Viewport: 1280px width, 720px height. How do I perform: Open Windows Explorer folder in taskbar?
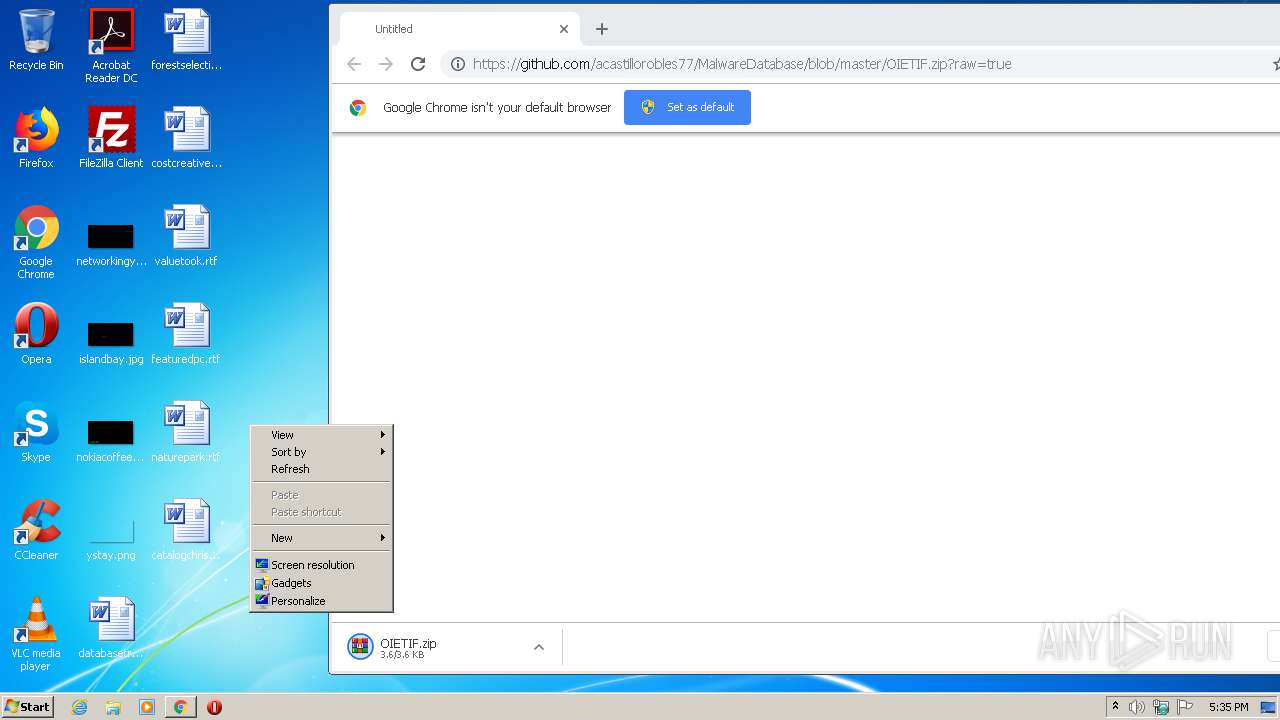pyautogui.click(x=113, y=707)
